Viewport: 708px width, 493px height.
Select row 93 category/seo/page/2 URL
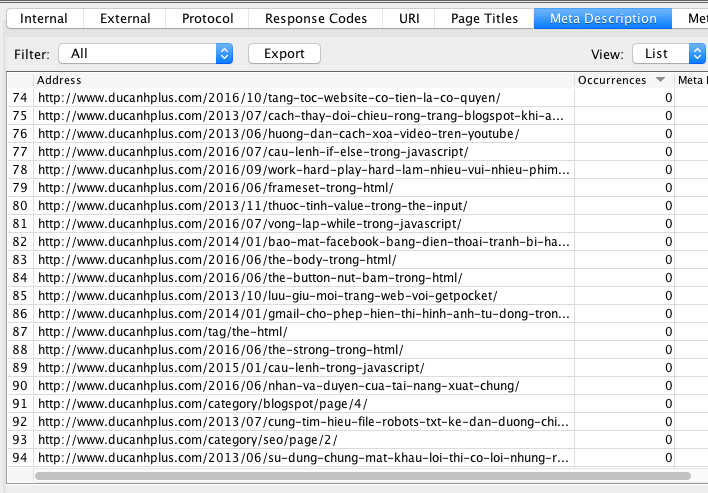(x=188, y=440)
